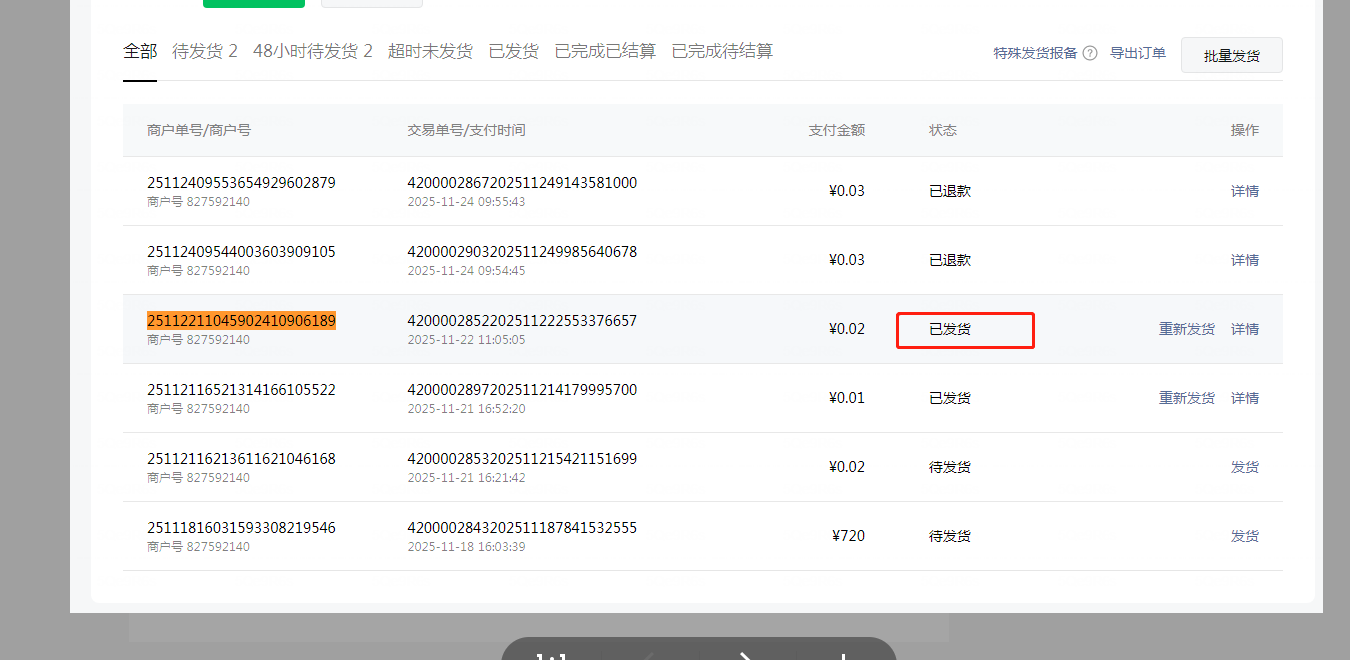Open 详情 for order 25112211045902410906189

click(1245, 329)
